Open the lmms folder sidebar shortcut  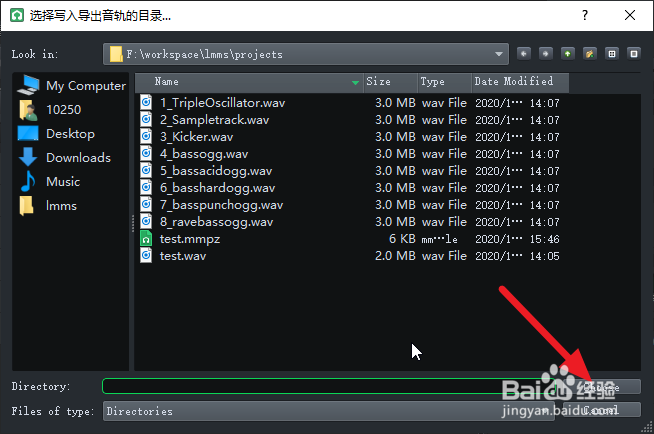click(48, 206)
